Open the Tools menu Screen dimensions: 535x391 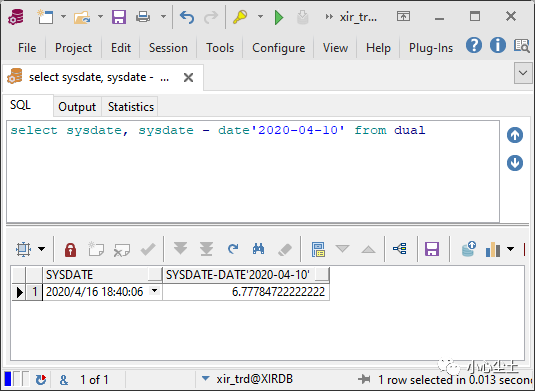pos(220,48)
